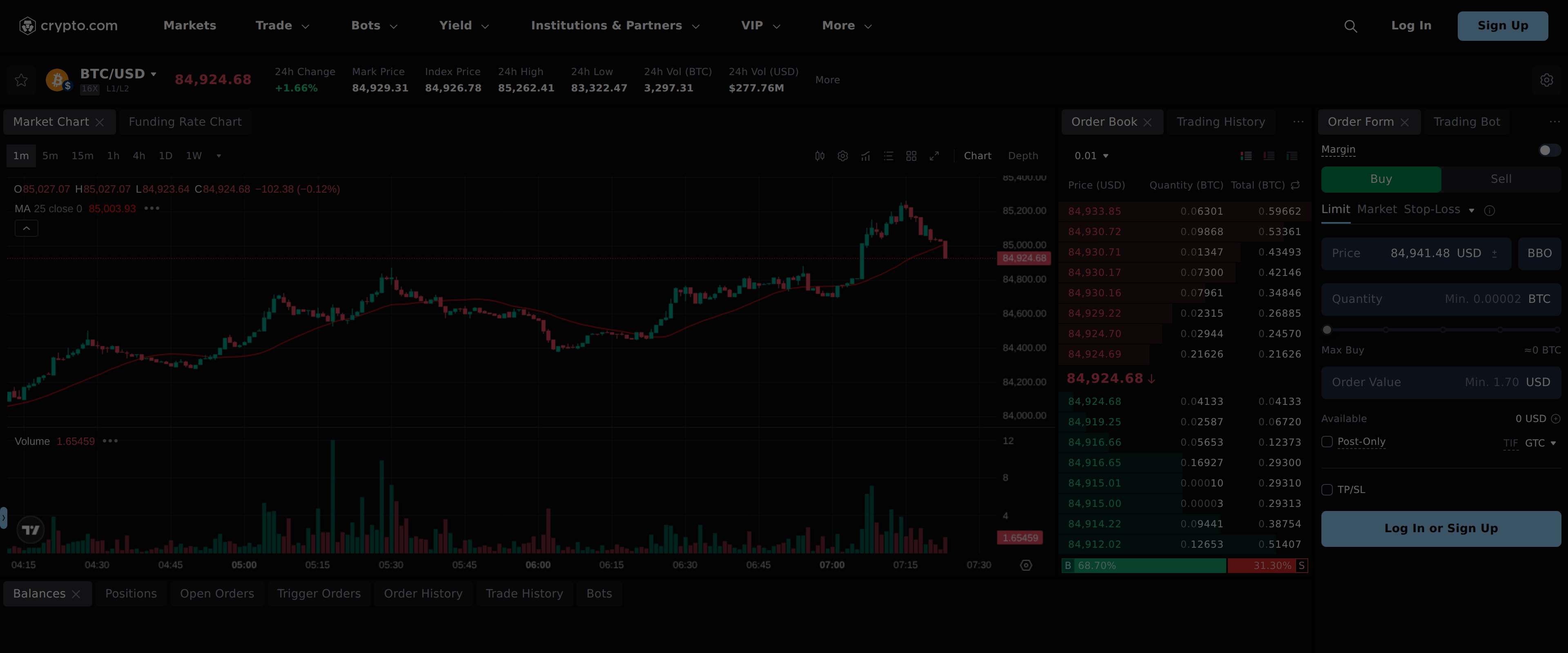Show asks-only order book view
1568x653 pixels.
click(1269, 156)
